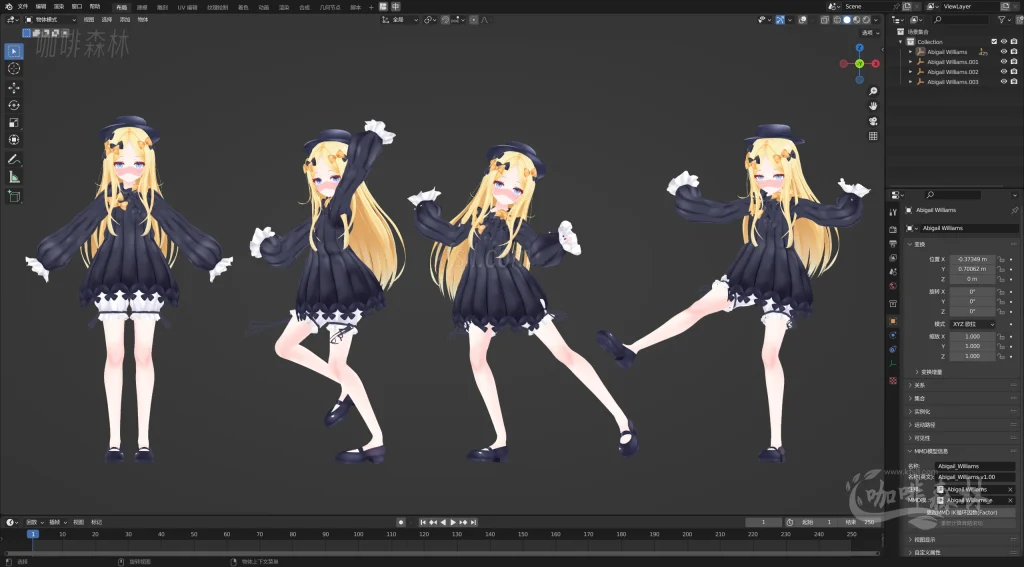Choose the Move tool

tap(14, 88)
